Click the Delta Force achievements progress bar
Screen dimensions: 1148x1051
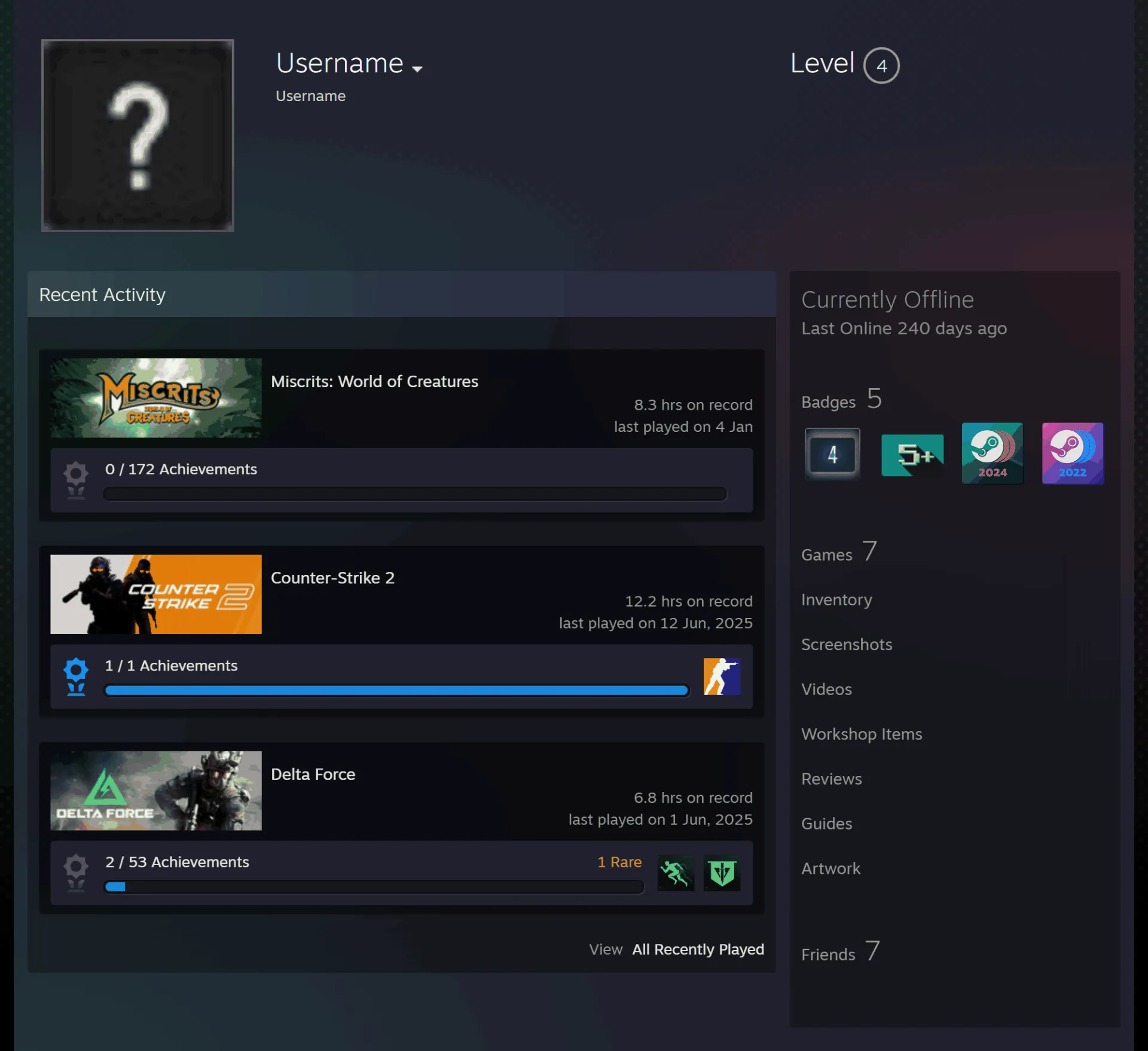[x=374, y=887]
